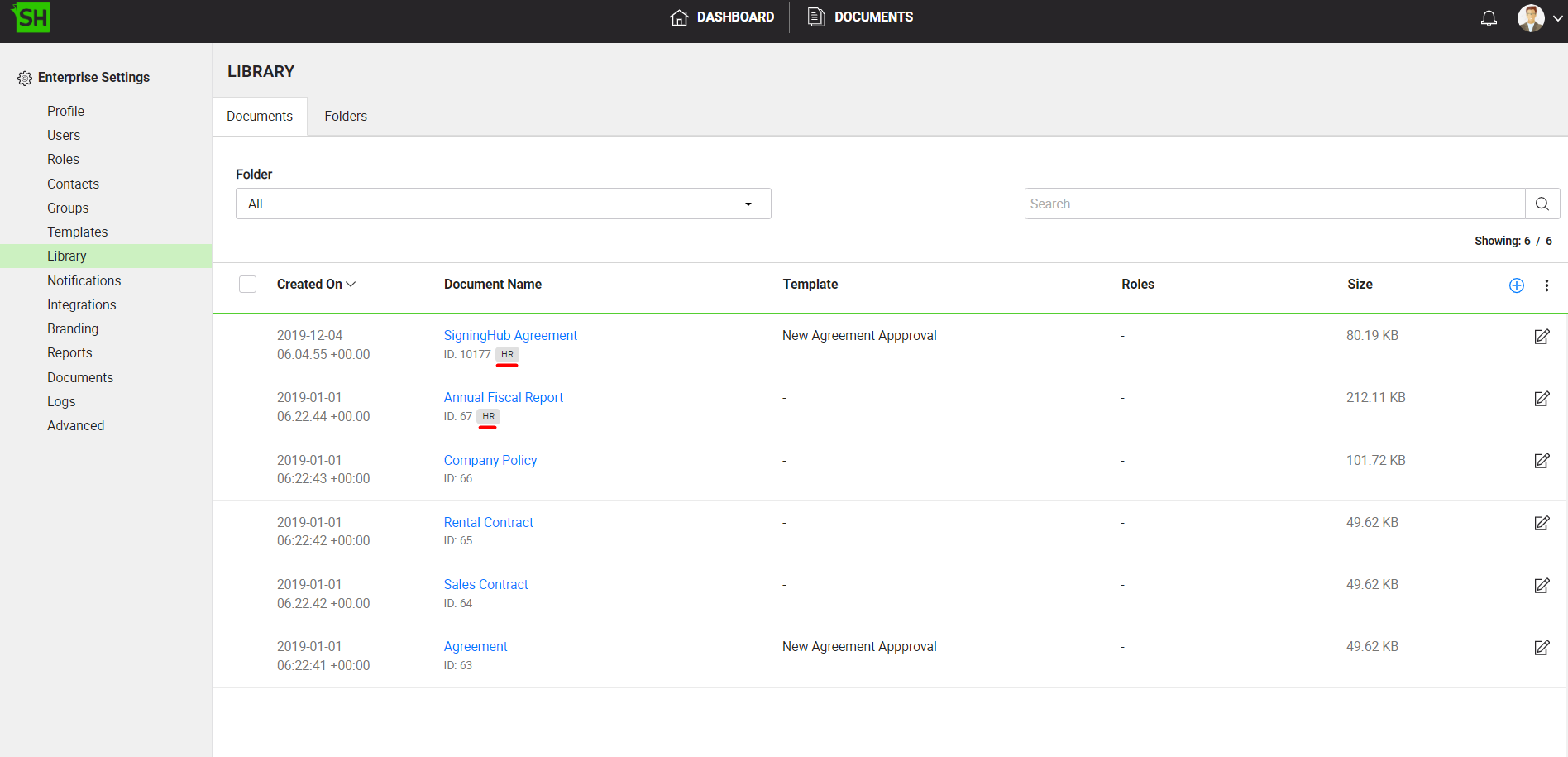This screenshot has height=757, width=1568.
Task: Go to Dashboard in top navigation
Action: [722, 17]
